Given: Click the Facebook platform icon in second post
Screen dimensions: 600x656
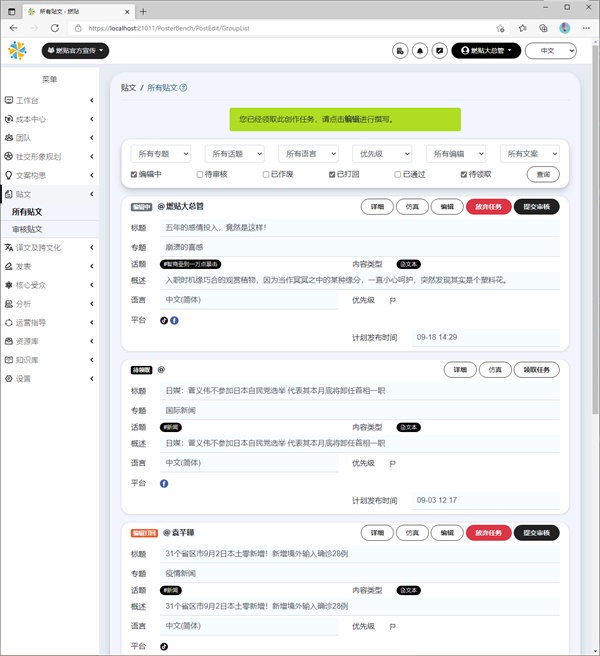Looking at the screenshot, I should click(164, 483).
